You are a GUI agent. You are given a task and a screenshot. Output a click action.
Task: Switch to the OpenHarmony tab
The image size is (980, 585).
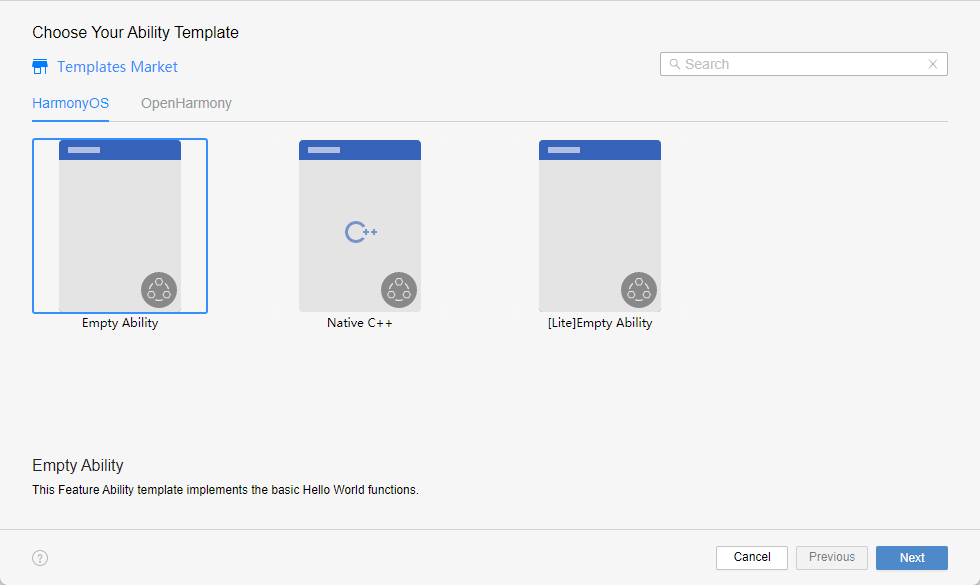pos(186,103)
